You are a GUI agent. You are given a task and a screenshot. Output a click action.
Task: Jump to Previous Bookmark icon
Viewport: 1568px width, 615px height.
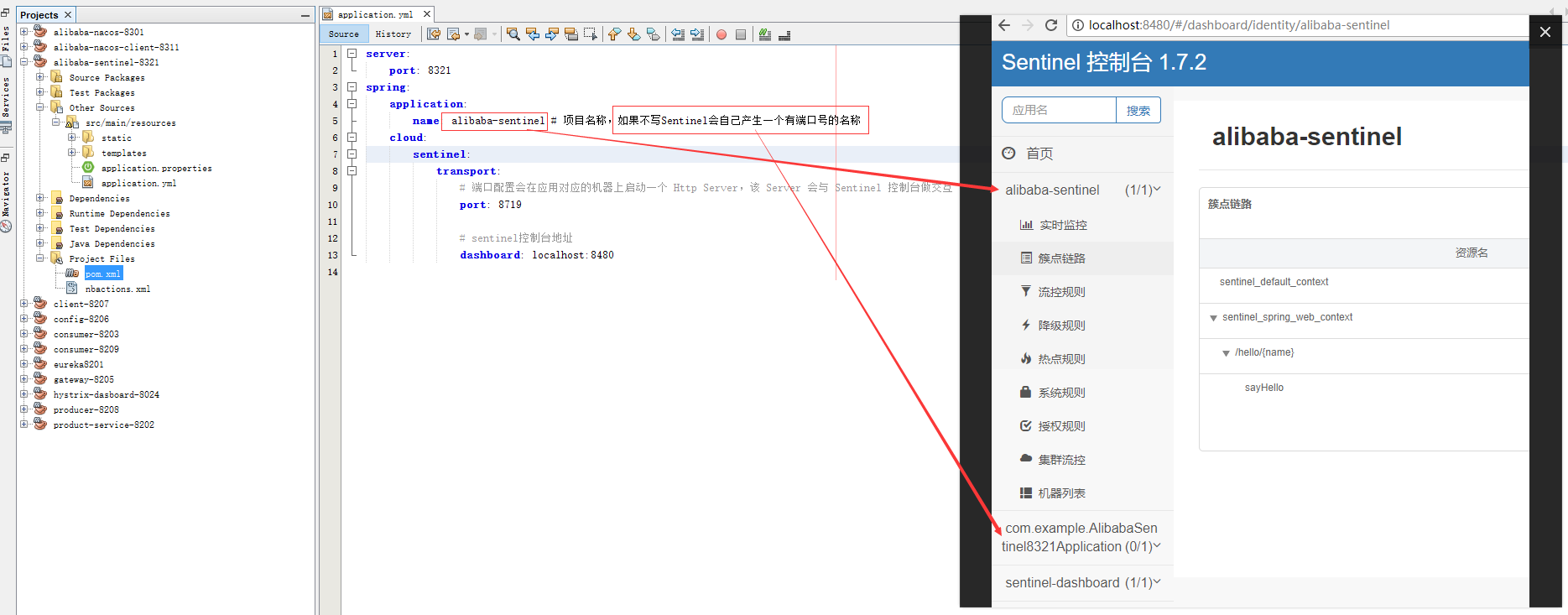[x=615, y=34]
